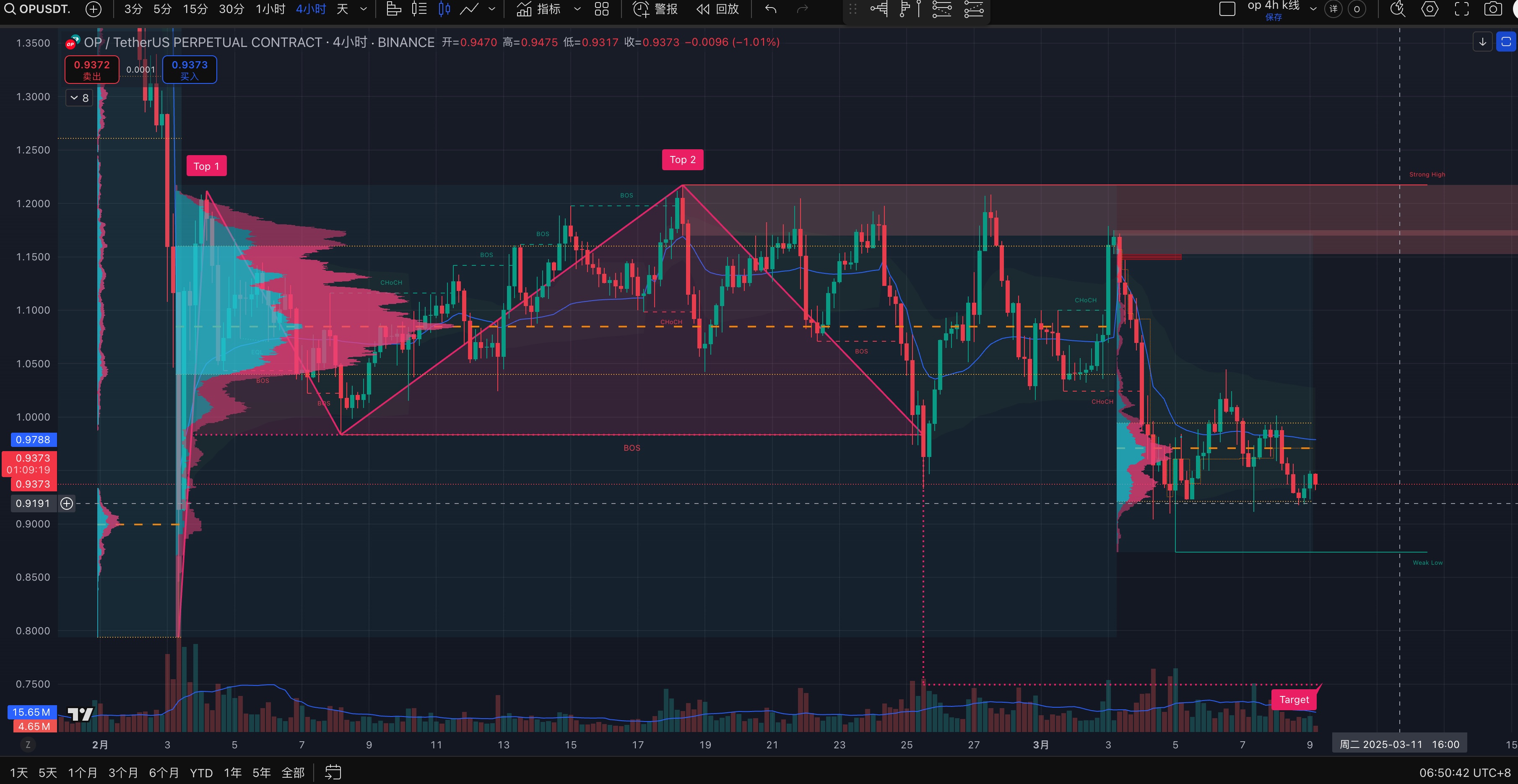Click the 警报 alert clock icon

click(x=641, y=9)
